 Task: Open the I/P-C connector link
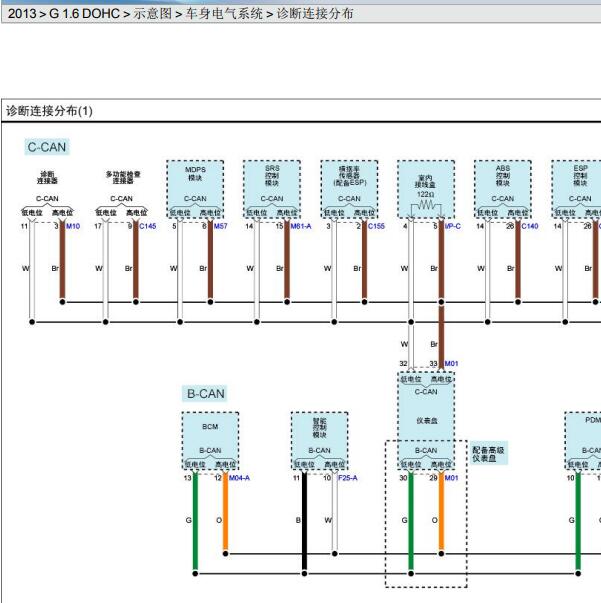453,226
